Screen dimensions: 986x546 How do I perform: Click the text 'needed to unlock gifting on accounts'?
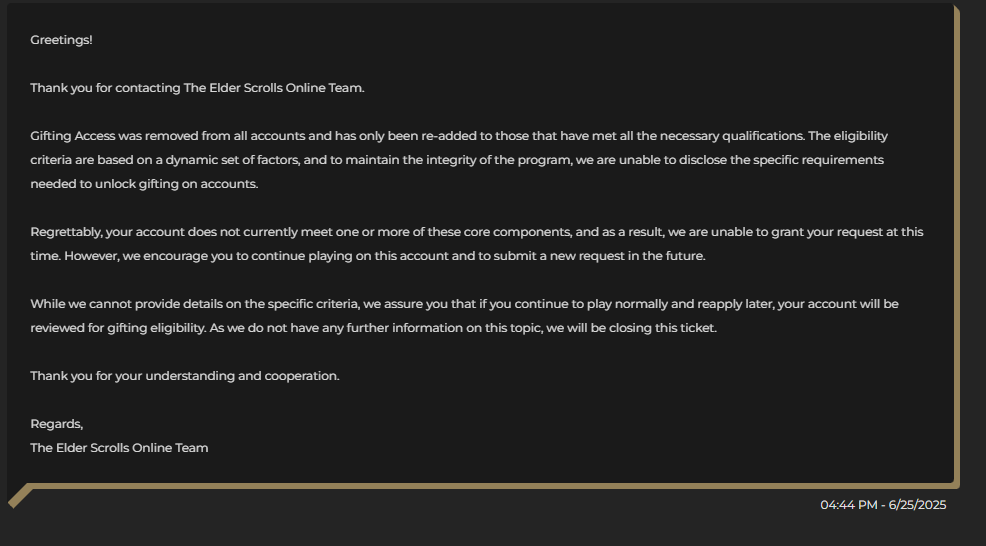pyautogui.click(x=144, y=184)
